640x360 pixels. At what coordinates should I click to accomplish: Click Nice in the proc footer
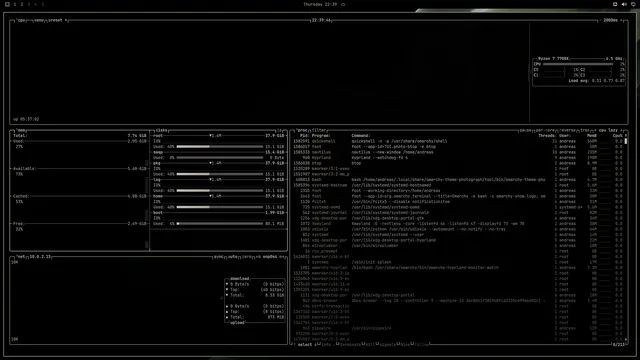[x=405, y=344]
